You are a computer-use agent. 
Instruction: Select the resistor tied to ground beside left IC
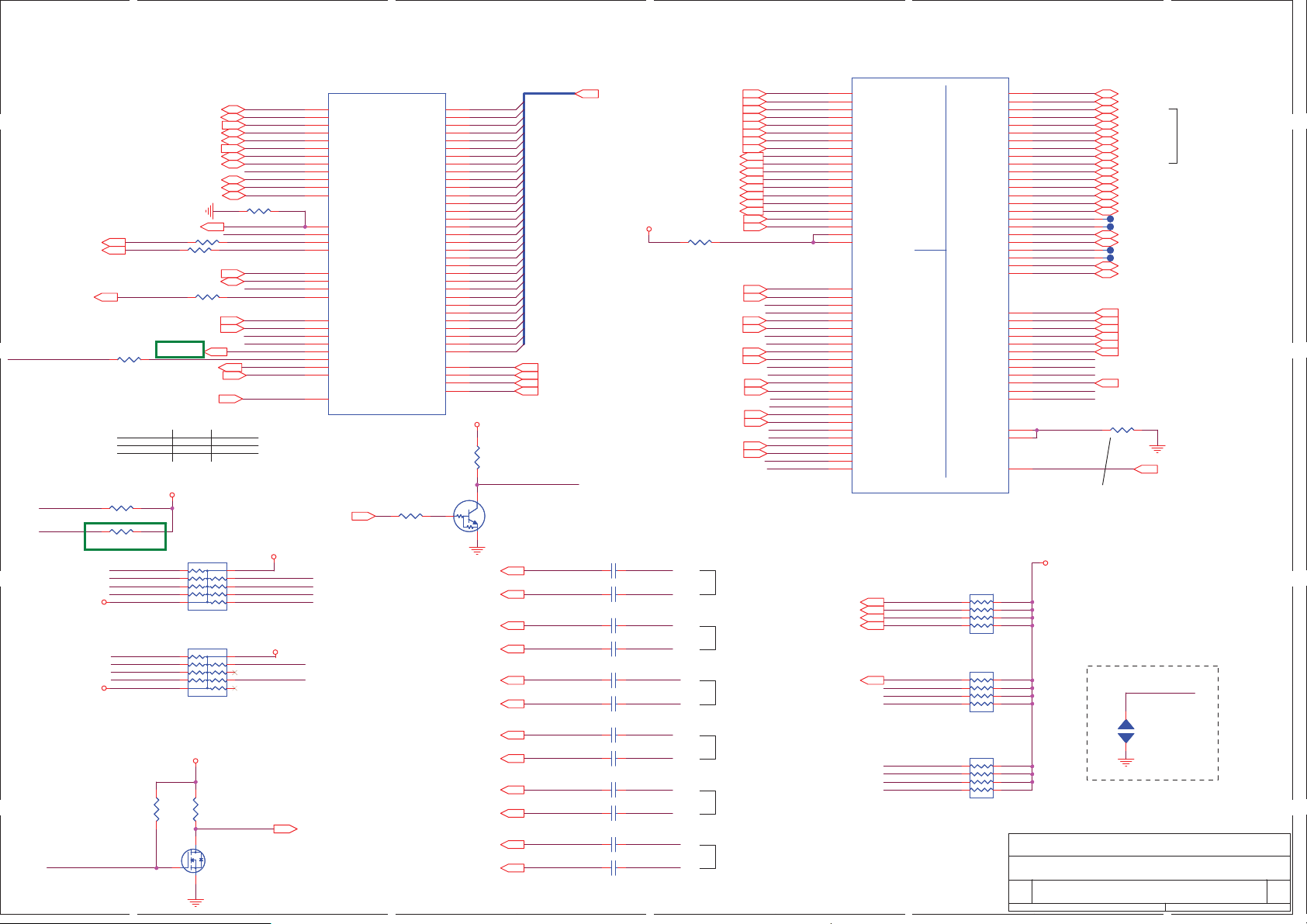(x=259, y=211)
